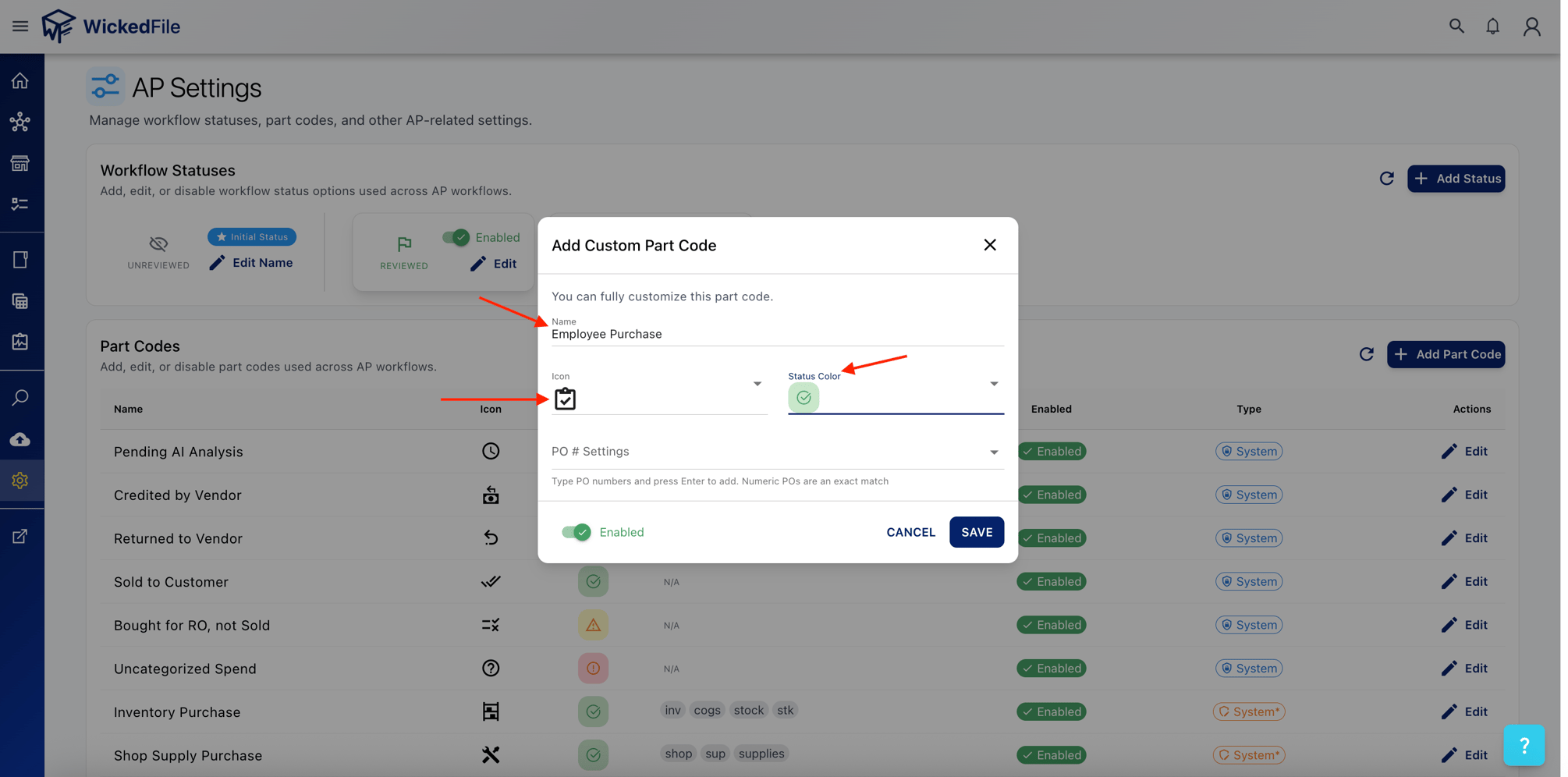This screenshot has width=1568, height=777.
Task: Click the tools icon for Shop Supply Purchase
Action: click(x=491, y=755)
